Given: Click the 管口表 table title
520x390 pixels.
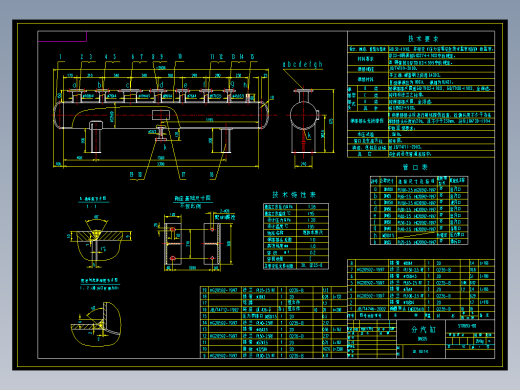Looking at the screenshot, I should coord(415,167).
